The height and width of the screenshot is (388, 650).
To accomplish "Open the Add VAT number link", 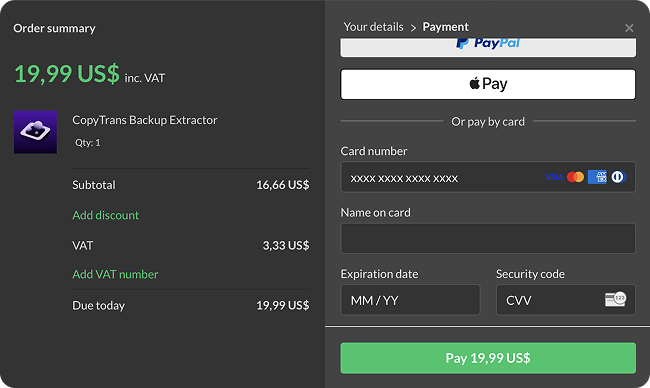I will point(115,274).
